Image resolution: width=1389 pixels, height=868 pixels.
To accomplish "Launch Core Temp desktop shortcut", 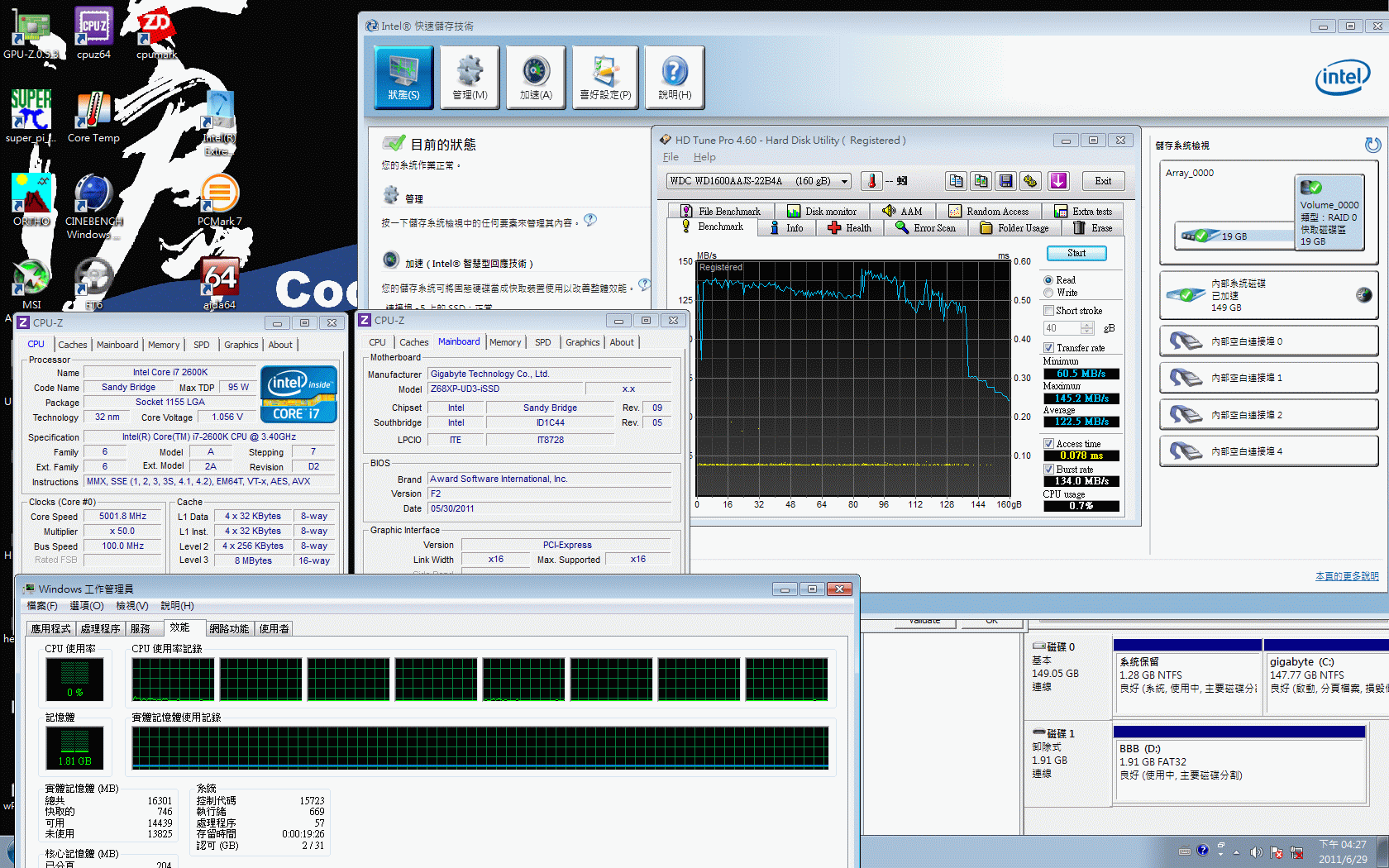I will pyautogui.click(x=93, y=116).
